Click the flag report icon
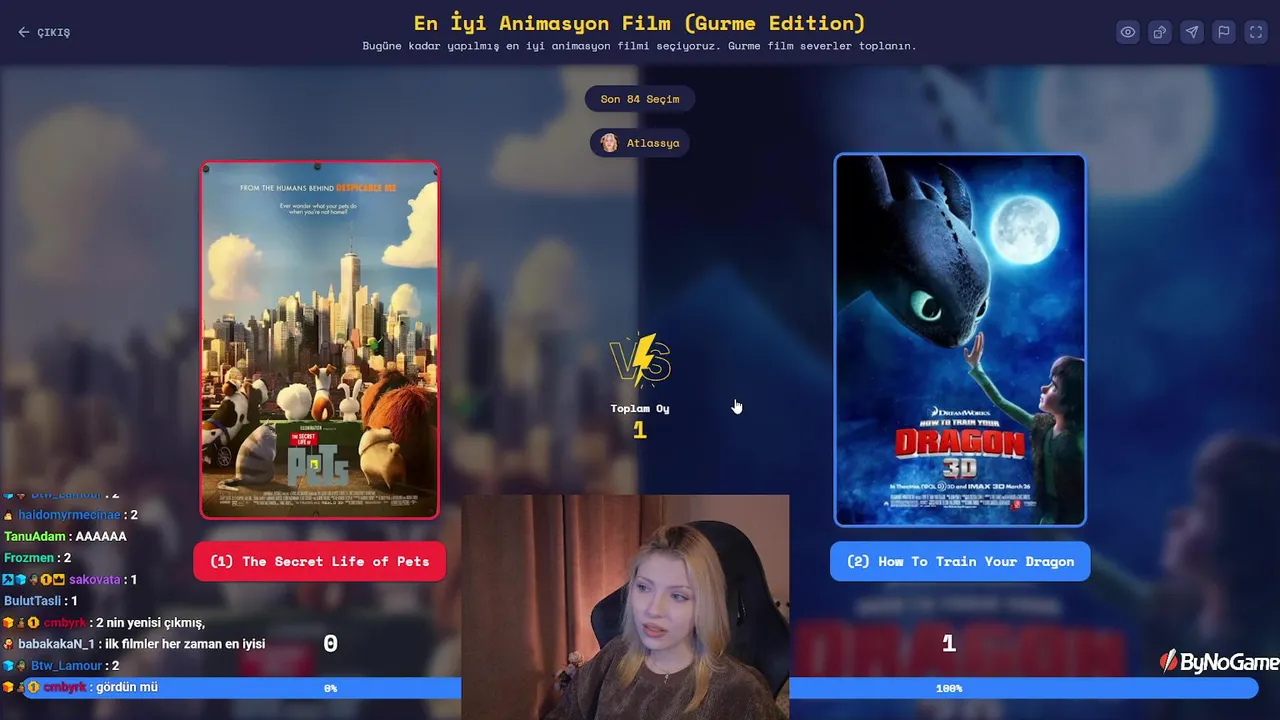Viewport: 1280px width, 720px height. pos(1224,32)
